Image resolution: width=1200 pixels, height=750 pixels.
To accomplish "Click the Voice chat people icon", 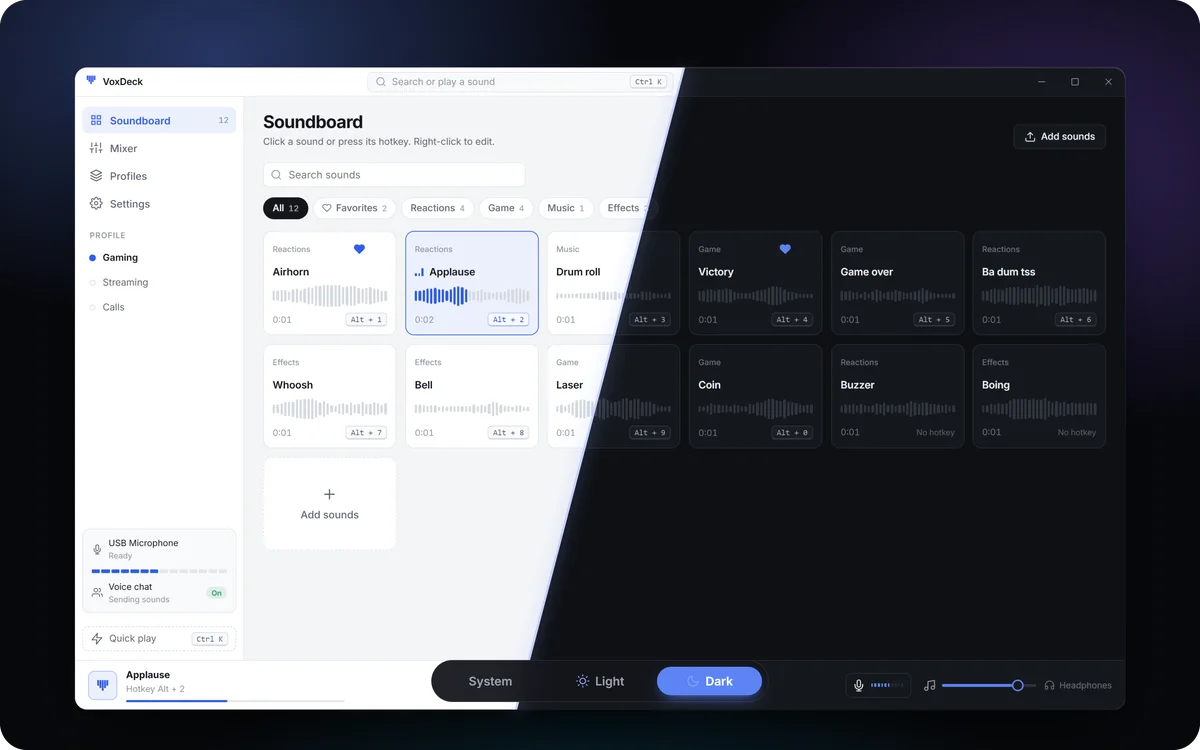I will click(97, 593).
